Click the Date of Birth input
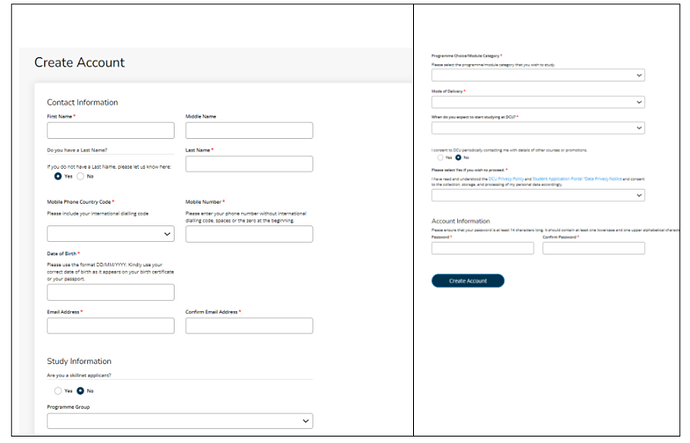 [x=110, y=292]
